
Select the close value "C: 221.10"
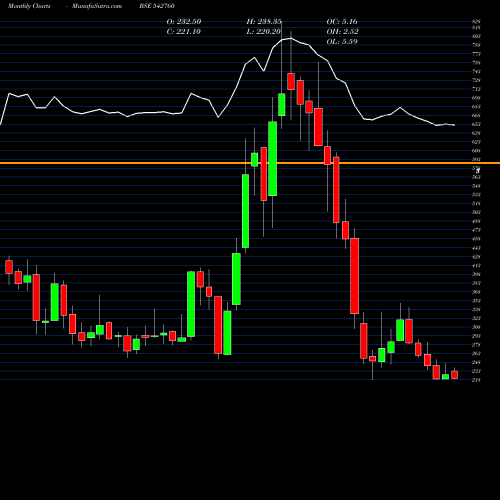point(184,32)
